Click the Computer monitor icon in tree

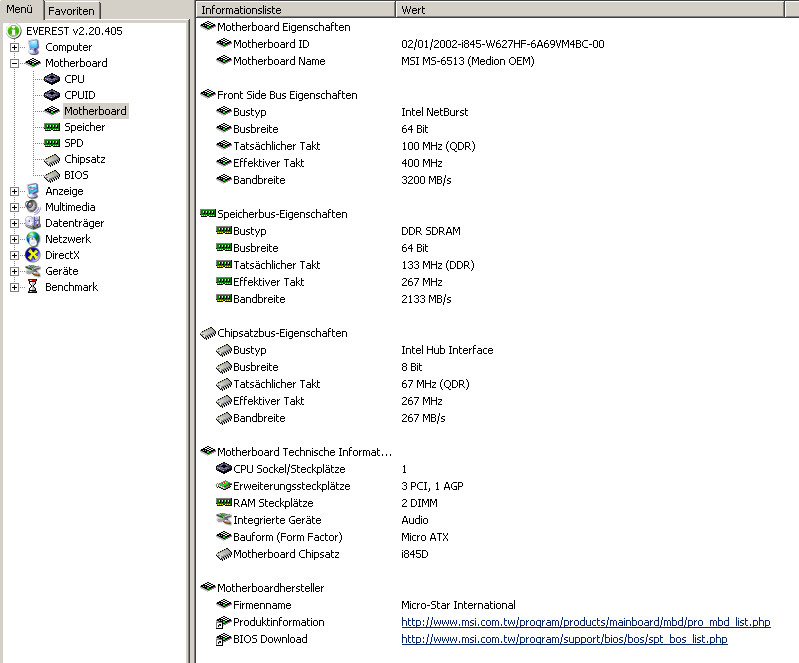click(x=34, y=47)
